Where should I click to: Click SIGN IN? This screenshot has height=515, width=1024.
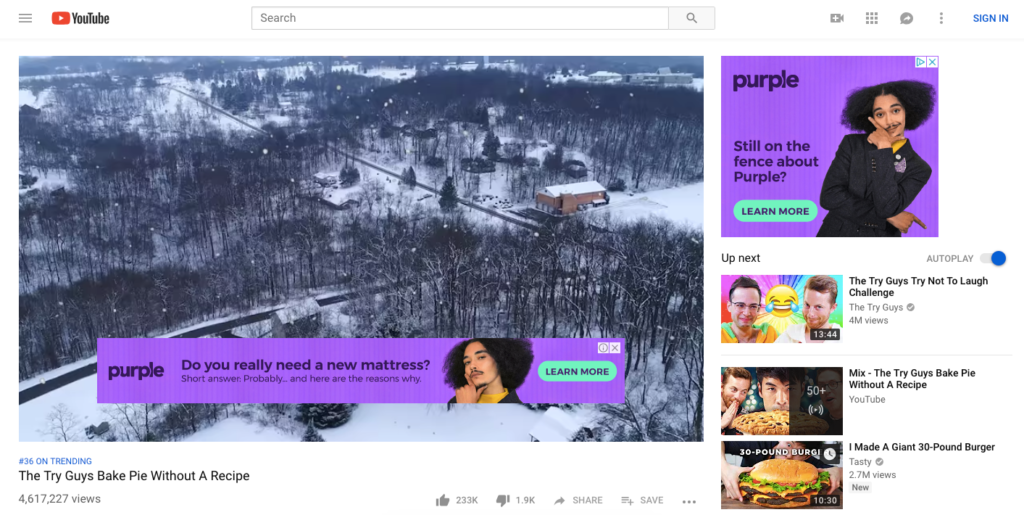(x=991, y=18)
